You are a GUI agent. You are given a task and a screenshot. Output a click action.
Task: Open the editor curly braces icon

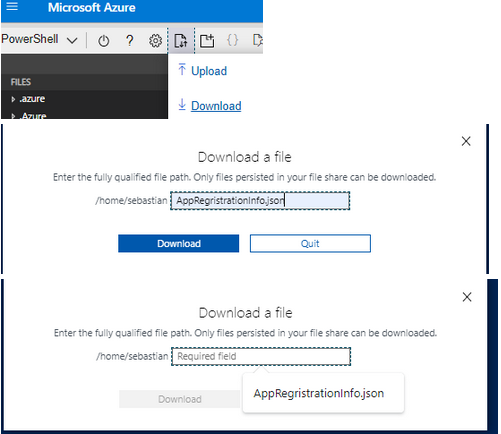(232, 40)
